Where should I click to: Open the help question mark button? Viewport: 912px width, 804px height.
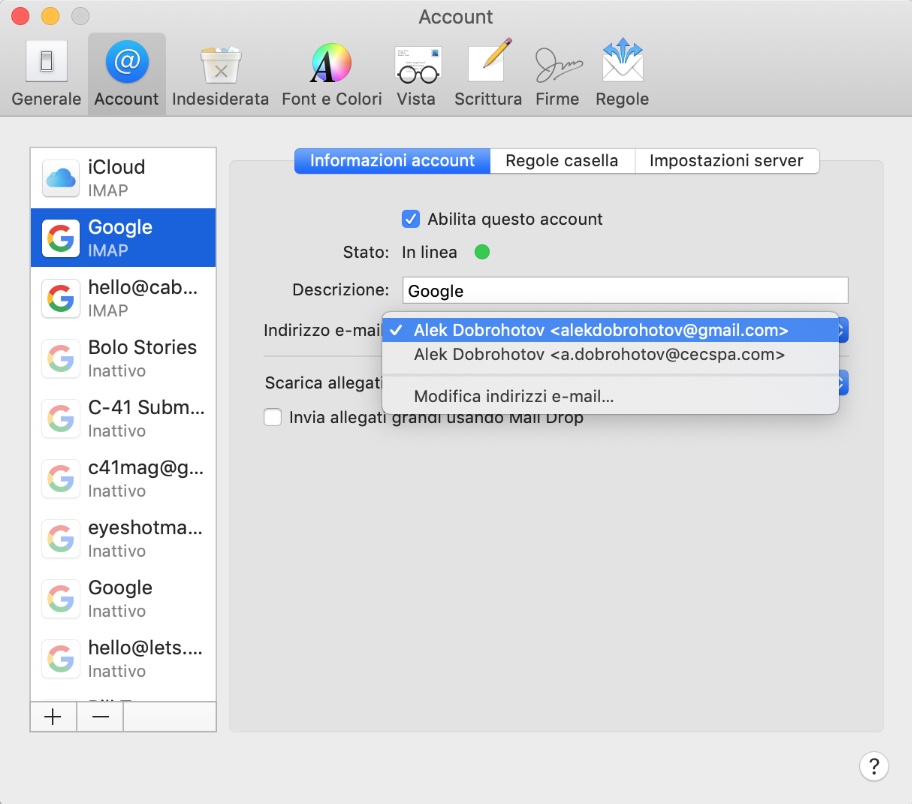coord(874,766)
